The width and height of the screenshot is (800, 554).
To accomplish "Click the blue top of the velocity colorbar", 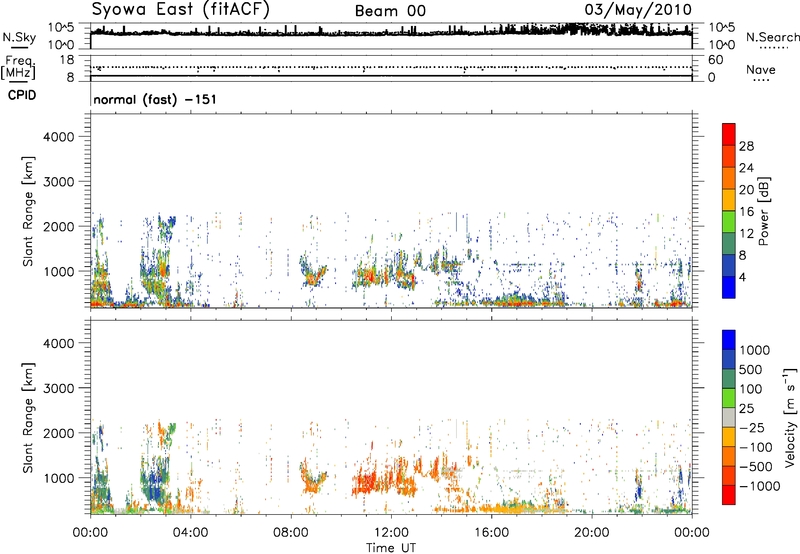I will pos(729,340).
